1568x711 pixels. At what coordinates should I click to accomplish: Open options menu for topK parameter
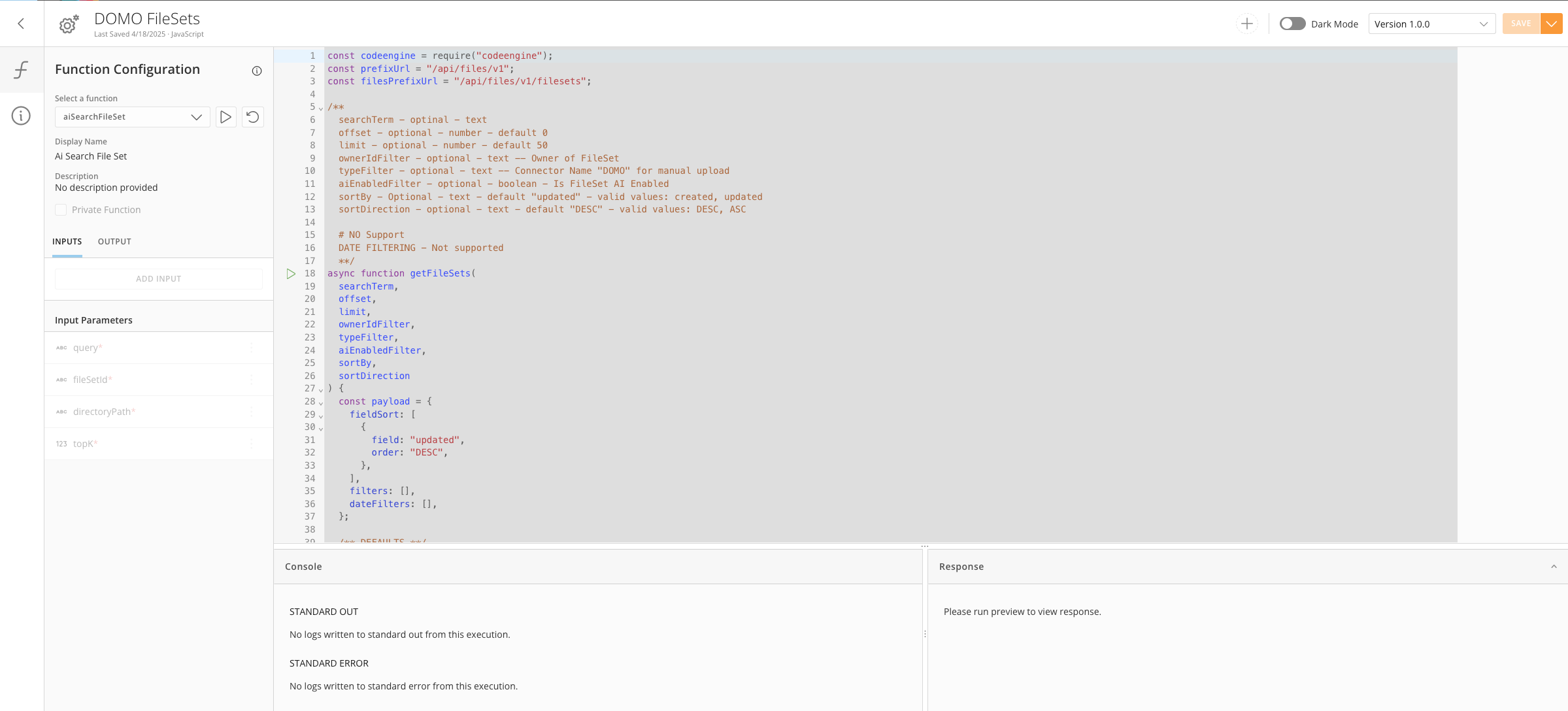click(252, 444)
